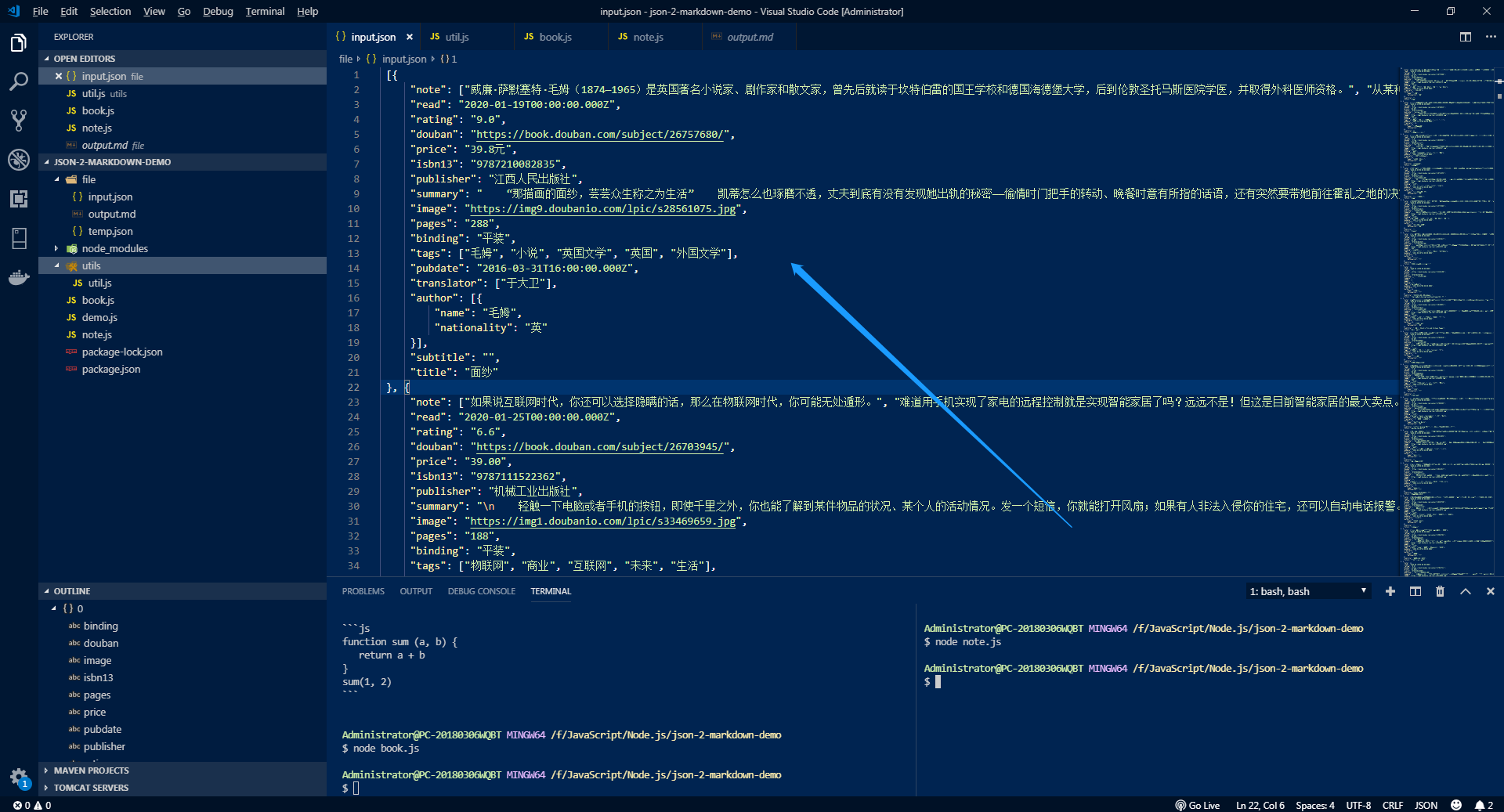Open the '1: bash, bash' terminal dropdown
1504x812 pixels.
[x=1307, y=591]
